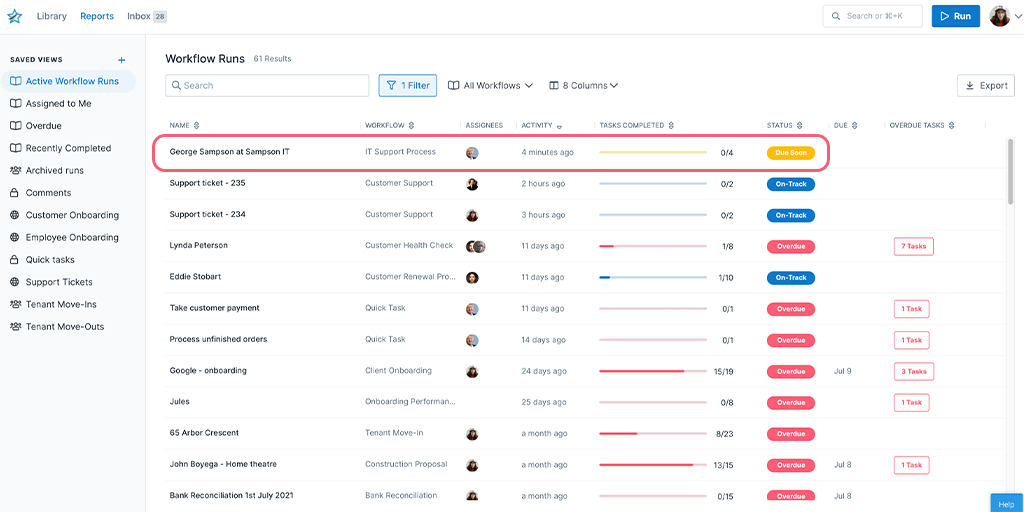Click the sort icon beside Tasks Completed

coord(672,126)
